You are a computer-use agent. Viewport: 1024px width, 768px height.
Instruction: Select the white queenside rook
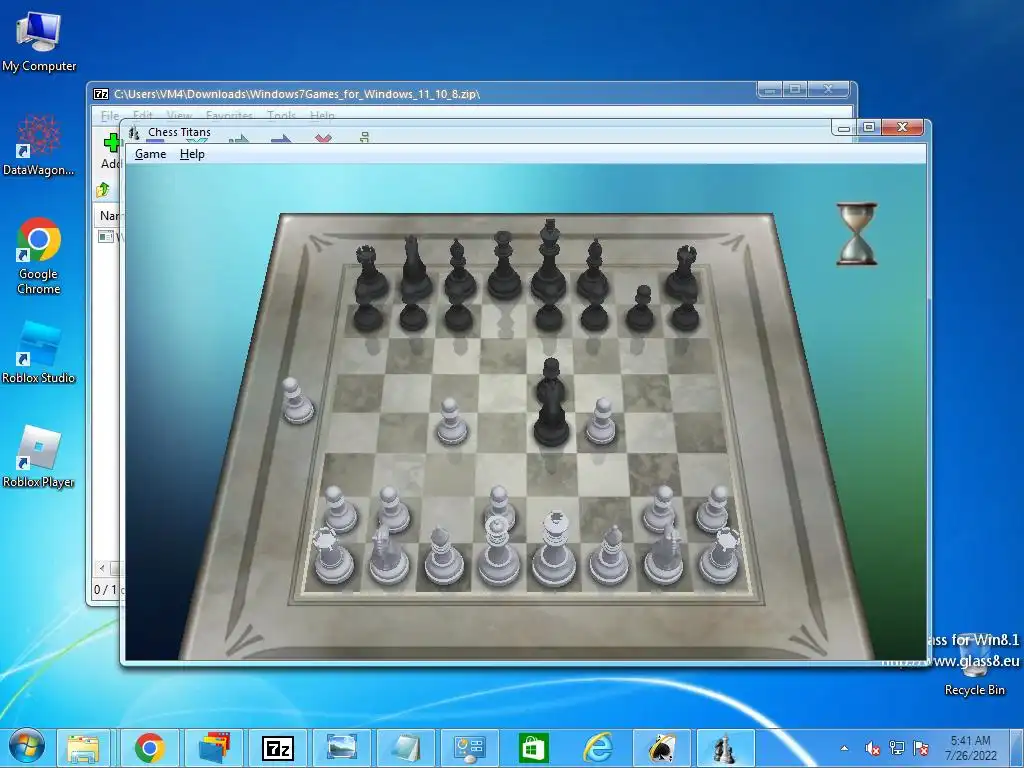click(x=334, y=556)
